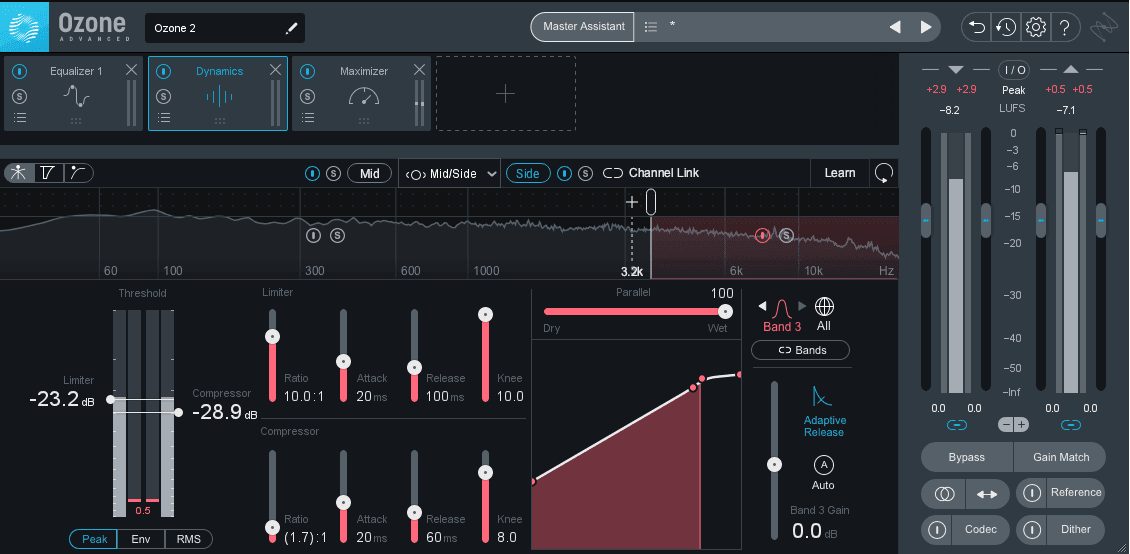Click the Undo arrow icon
The width and height of the screenshot is (1130, 554).
pos(976,27)
